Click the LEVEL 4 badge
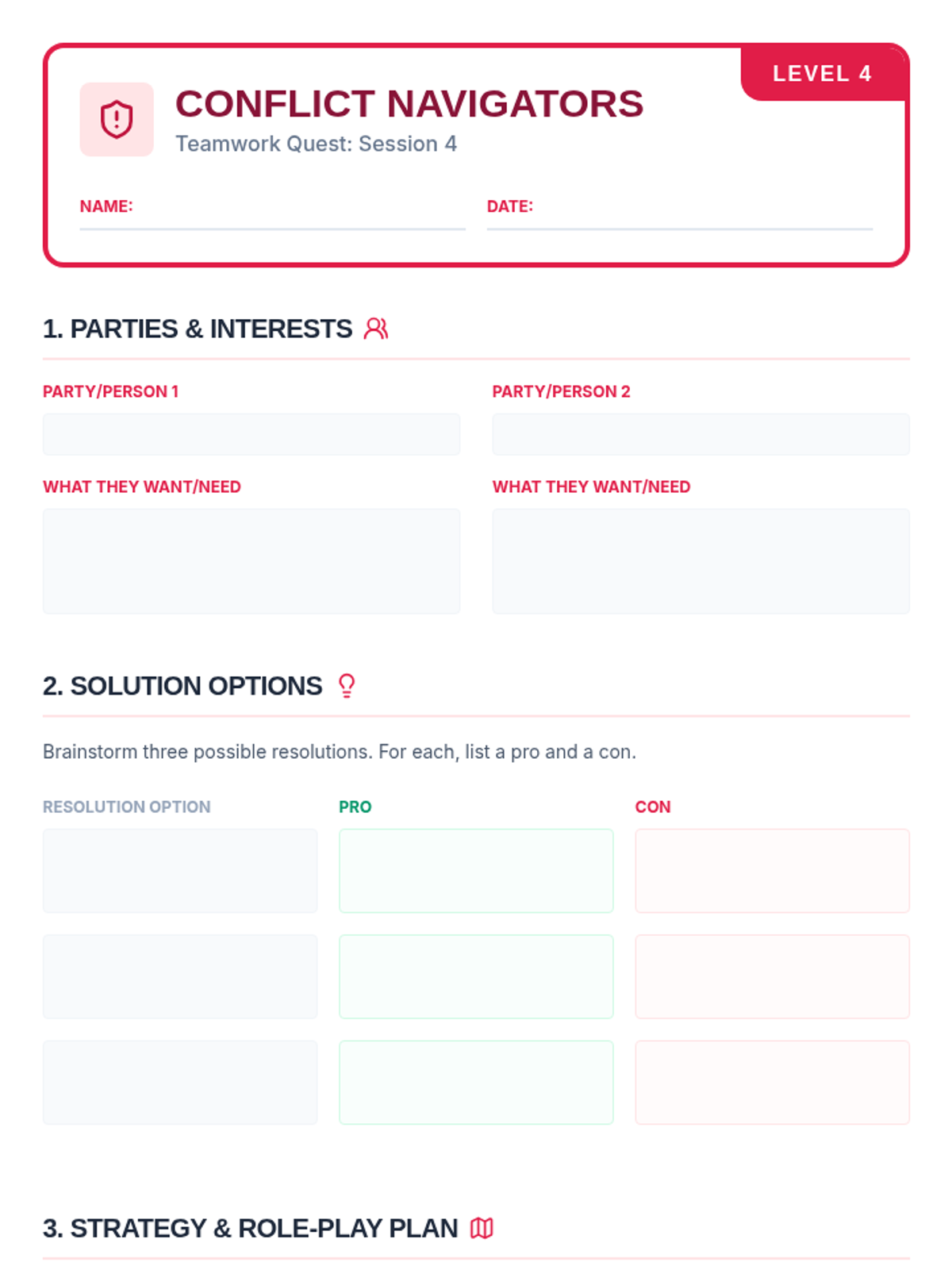952x1270 pixels. [x=823, y=74]
